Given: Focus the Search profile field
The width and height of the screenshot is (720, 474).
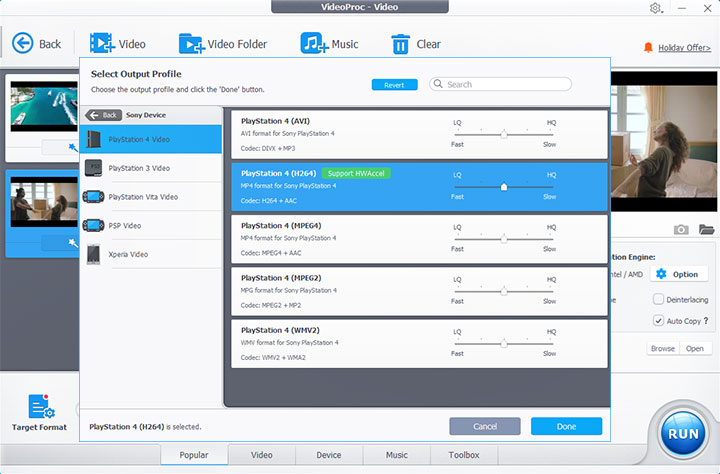Looking at the screenshot, I should [x=501, y=84].
